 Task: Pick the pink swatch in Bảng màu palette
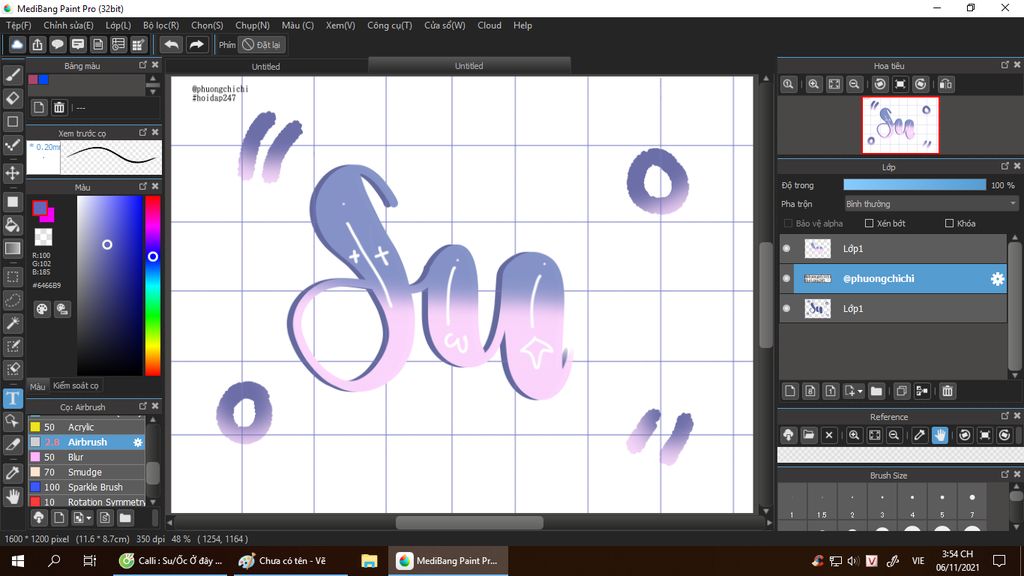(33, 80)
